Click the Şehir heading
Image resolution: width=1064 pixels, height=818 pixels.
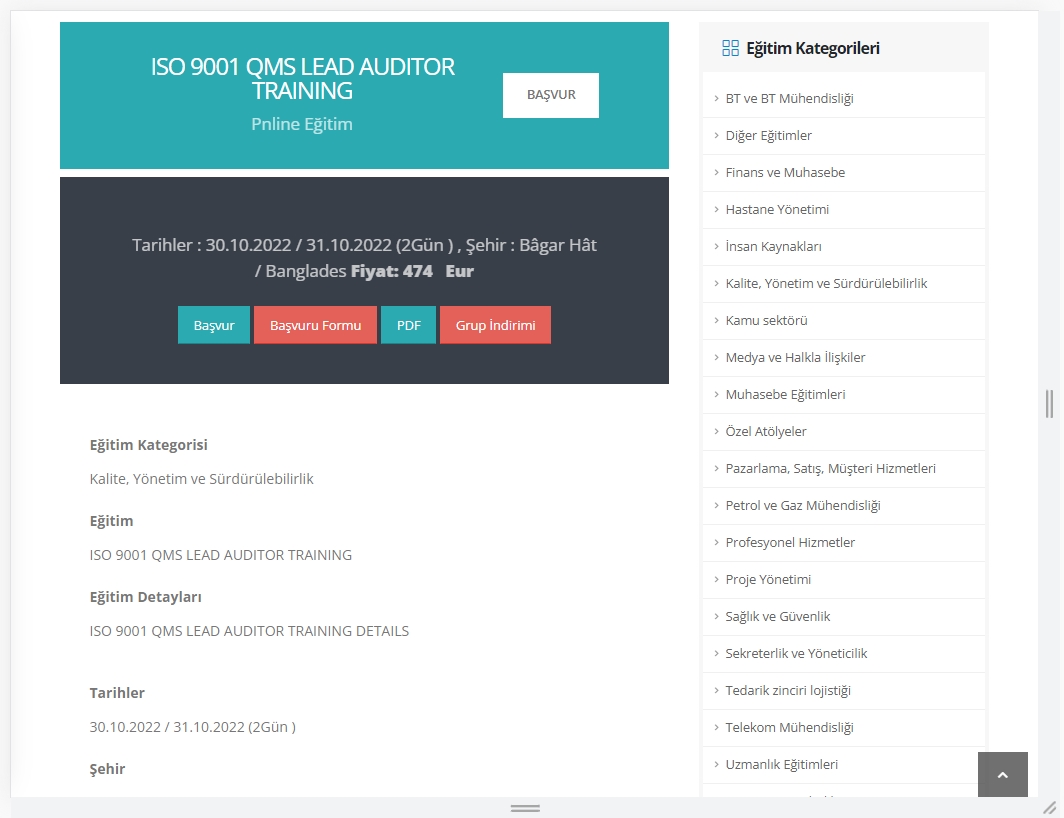pyautogui.click(x=107, y=769)
